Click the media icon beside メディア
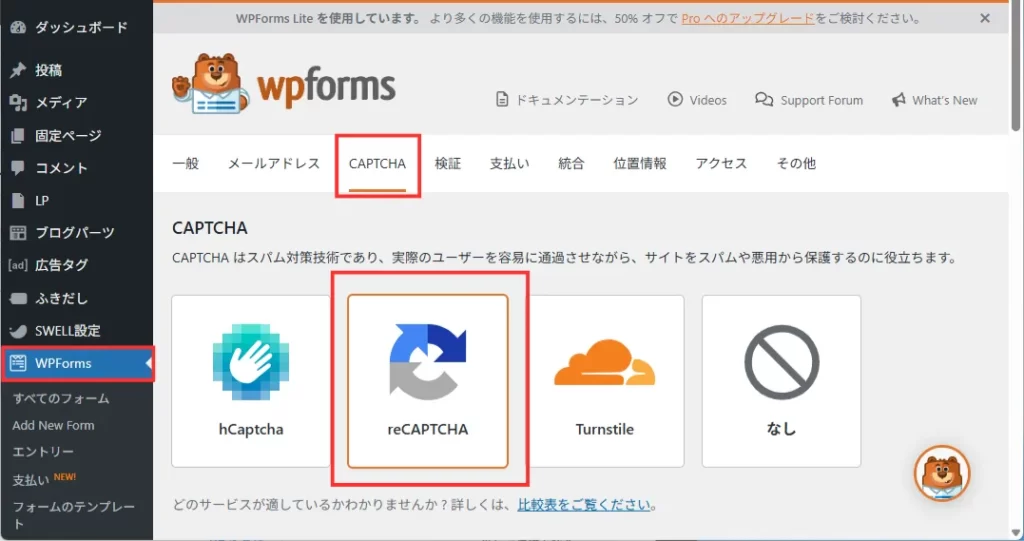Screen dimensions: 1024x541 pos(18,103)
